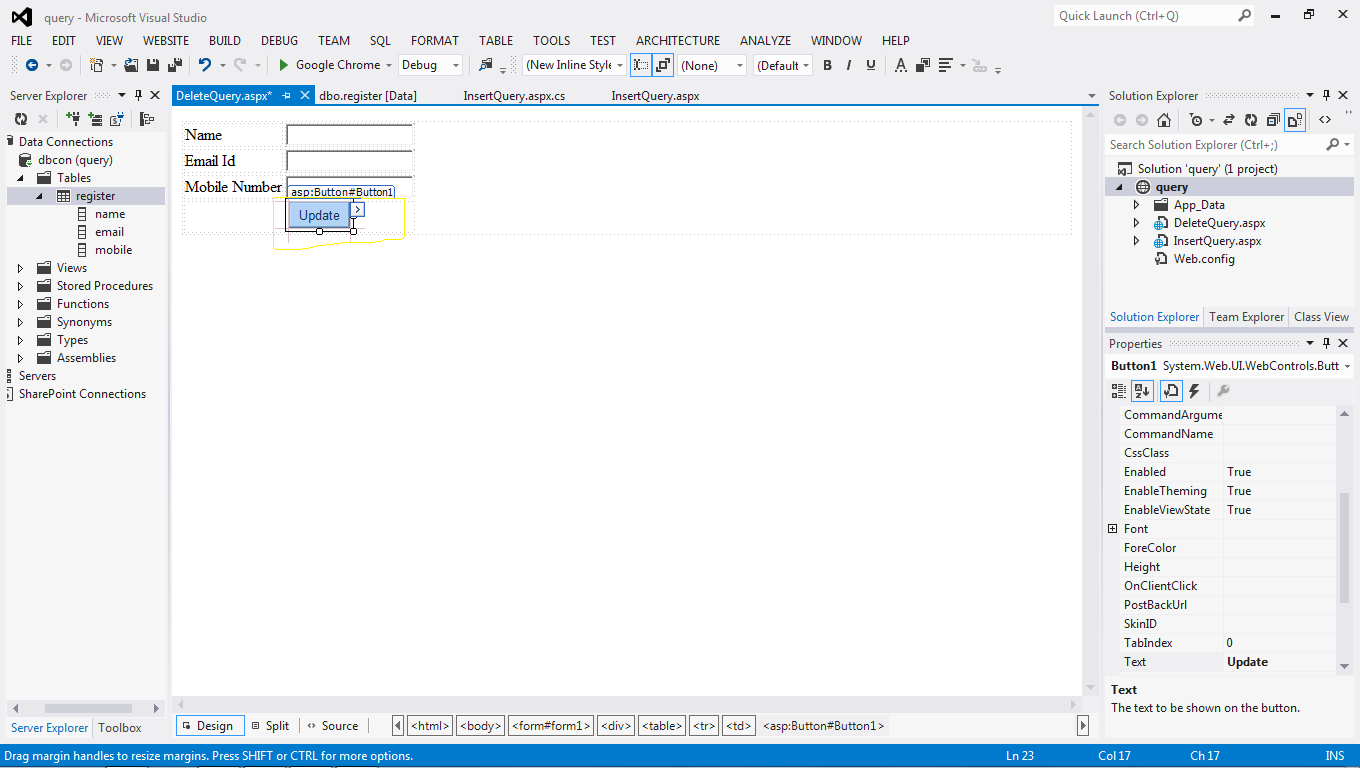Click the Find in Files toolbar icon
Image resolution: width=1360 pixels, height=768 pixels.
pyautogui.click(x=486, y=65)
